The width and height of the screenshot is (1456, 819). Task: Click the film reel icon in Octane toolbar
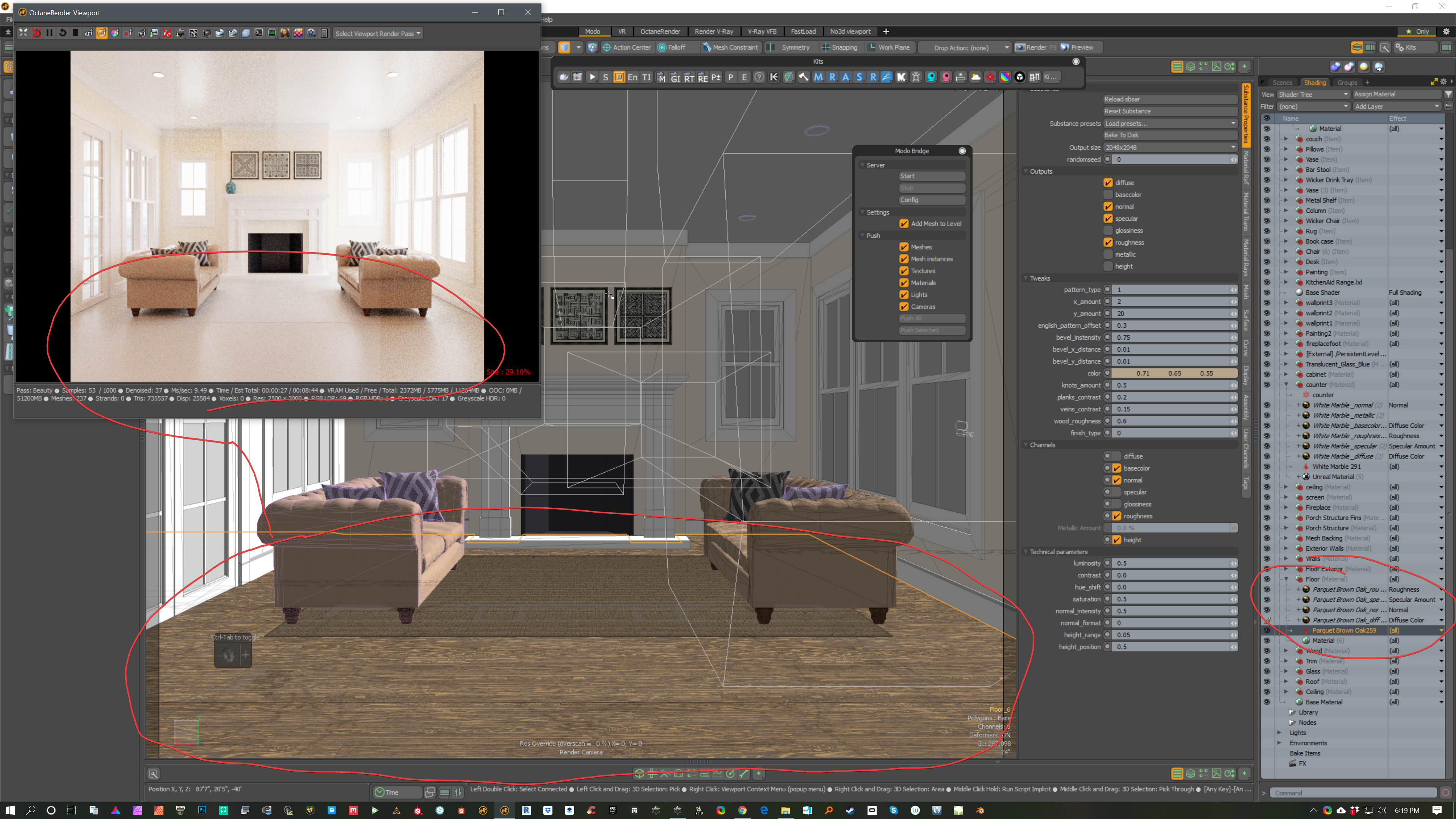click(x=311, y=33)
